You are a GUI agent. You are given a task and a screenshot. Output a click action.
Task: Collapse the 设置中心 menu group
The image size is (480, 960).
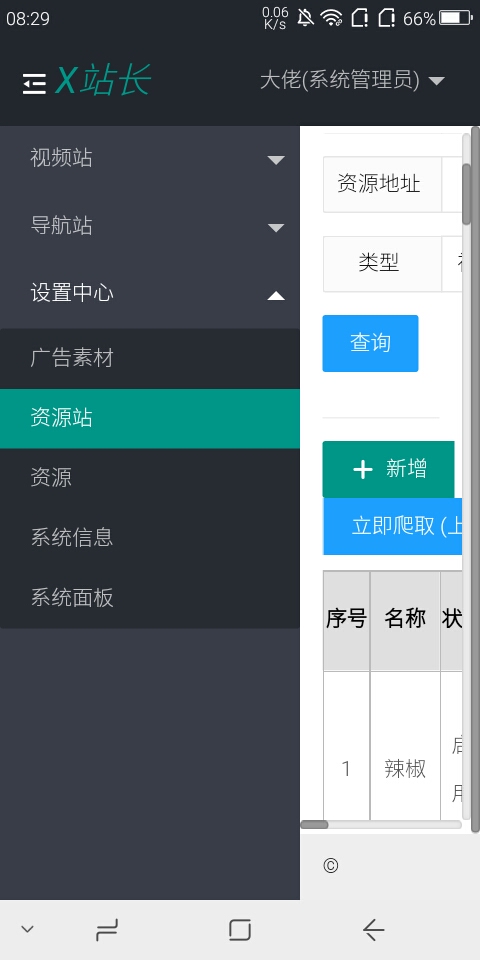150,294
